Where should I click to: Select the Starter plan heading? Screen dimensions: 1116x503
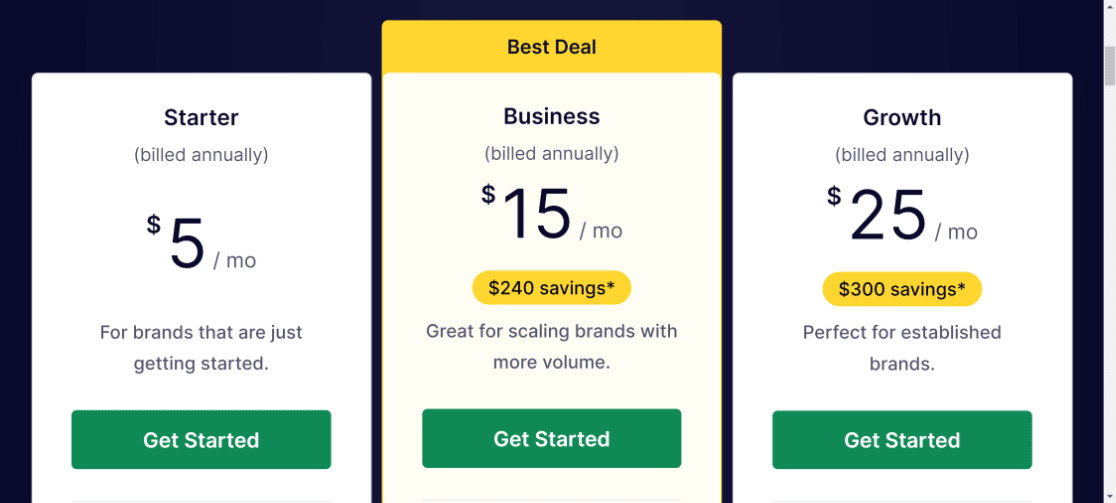coord(201,118)
